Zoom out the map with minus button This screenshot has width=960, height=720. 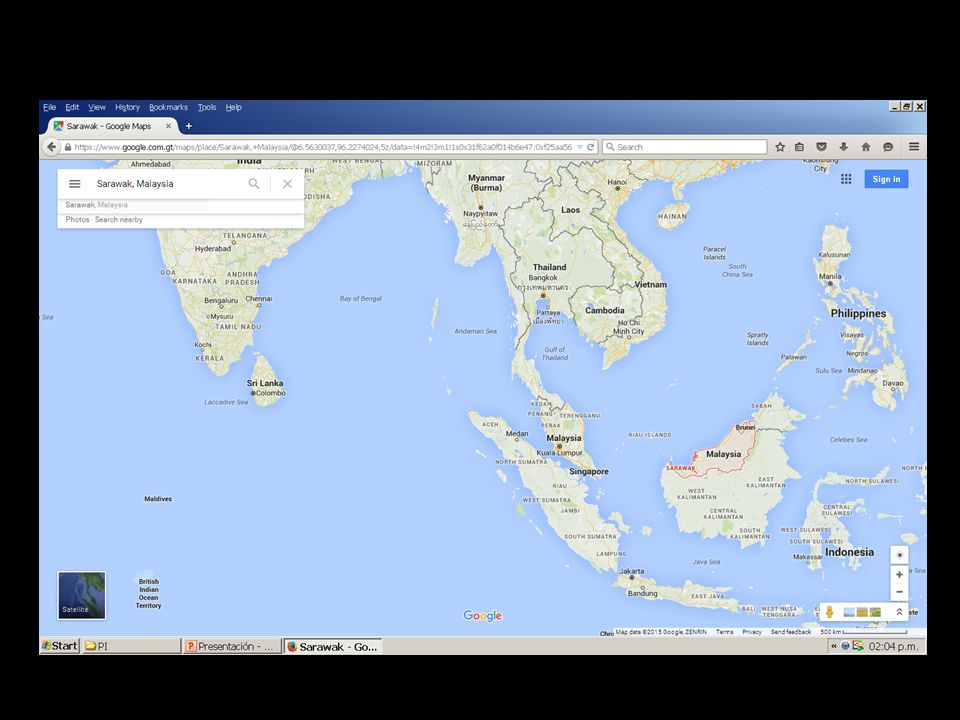(899, 592)
